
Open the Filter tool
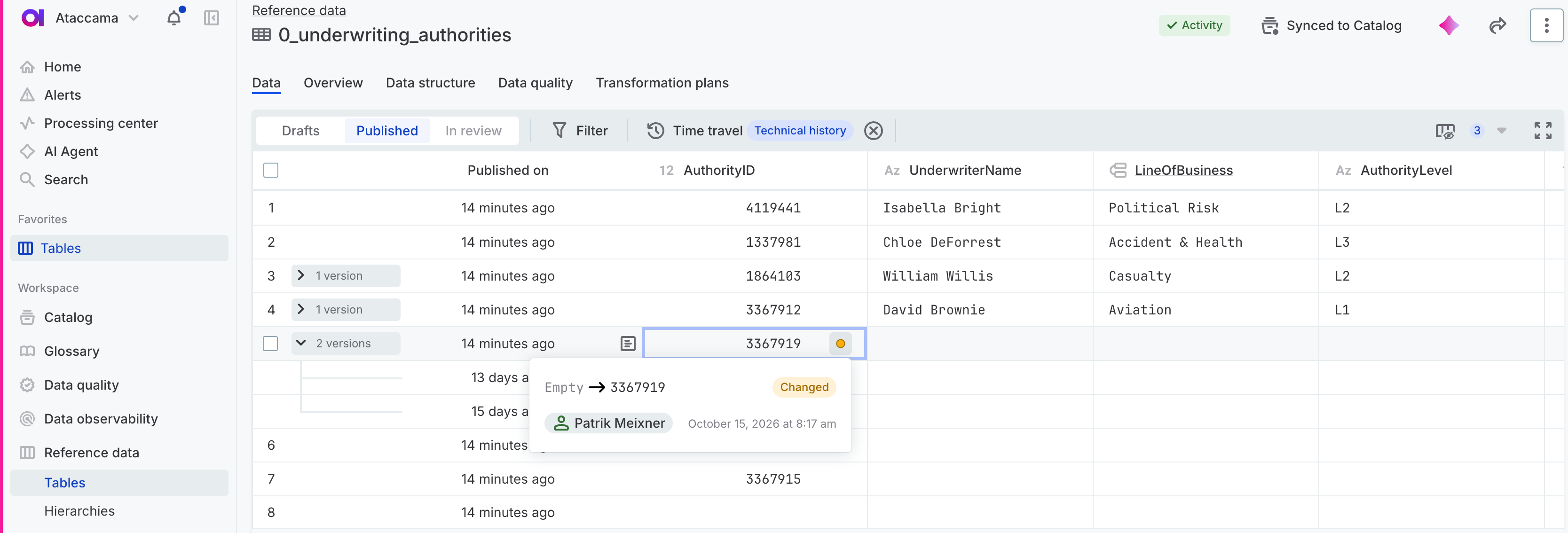click(x=579, y=130)
